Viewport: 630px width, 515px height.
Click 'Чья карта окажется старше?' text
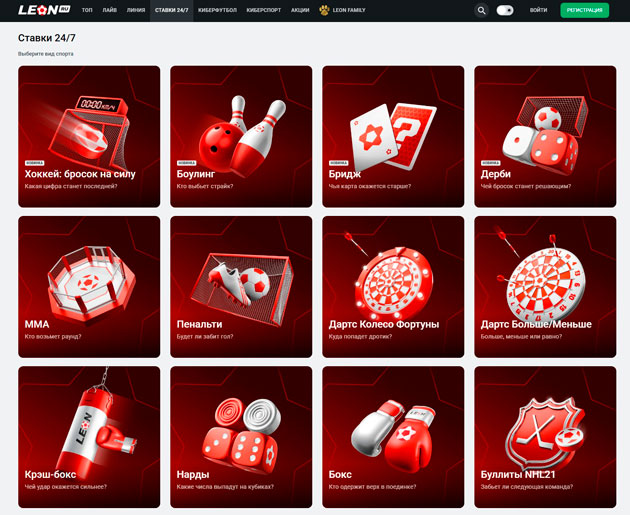(x=370, y=186)
